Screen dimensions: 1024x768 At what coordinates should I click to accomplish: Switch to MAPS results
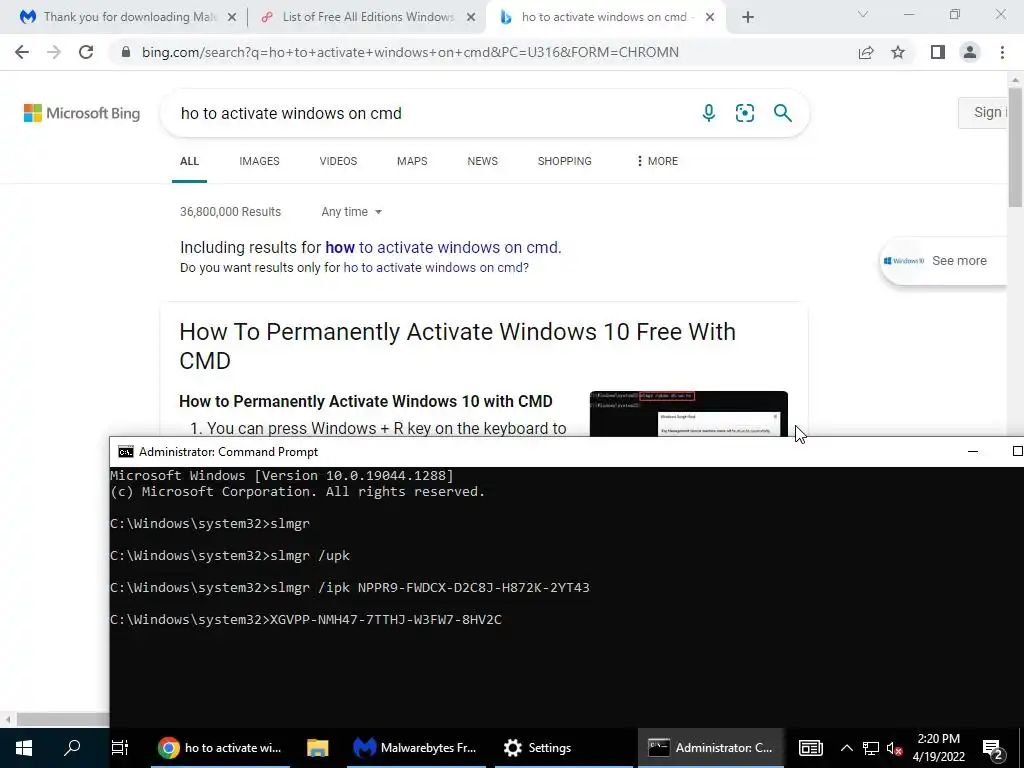click(x=412, y=161)
